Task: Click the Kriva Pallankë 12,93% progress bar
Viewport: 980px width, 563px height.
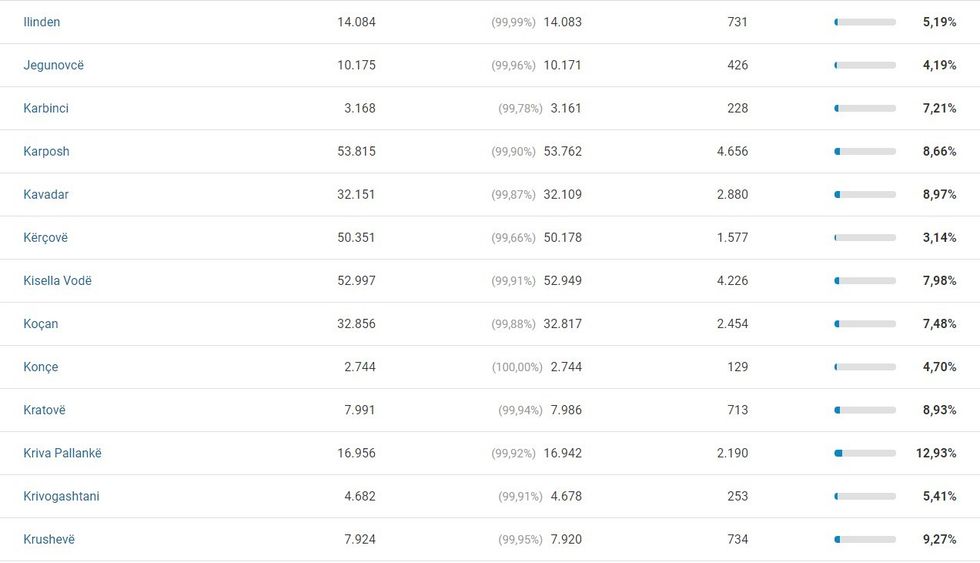Action: tap(865, 453)
